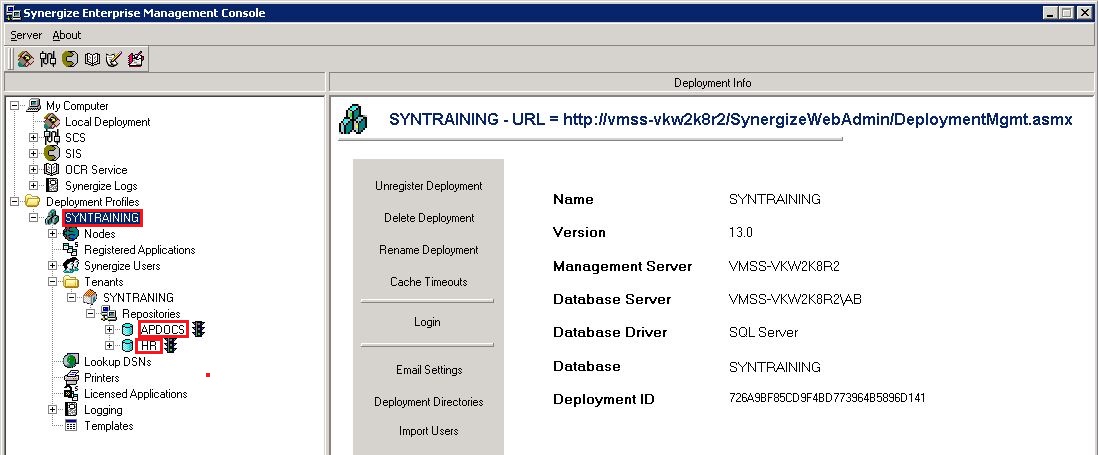This screenshot has height=455, width=1098.
Task: Click the Nodes globe icon
Action: (71, 234)
